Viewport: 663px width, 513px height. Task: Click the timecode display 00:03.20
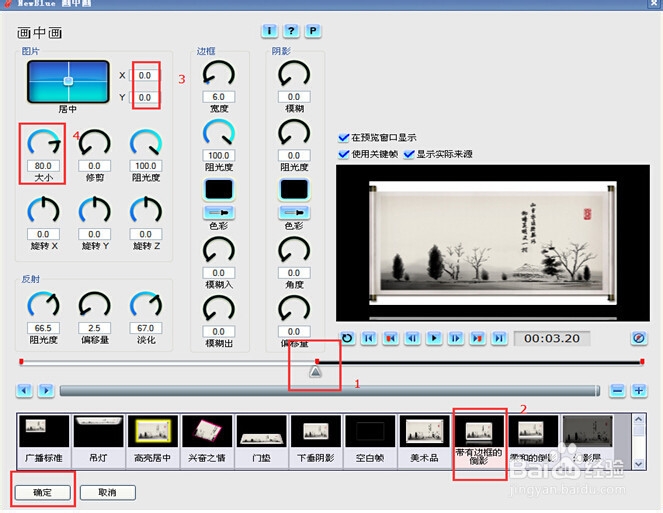click(x=552, y=338)
